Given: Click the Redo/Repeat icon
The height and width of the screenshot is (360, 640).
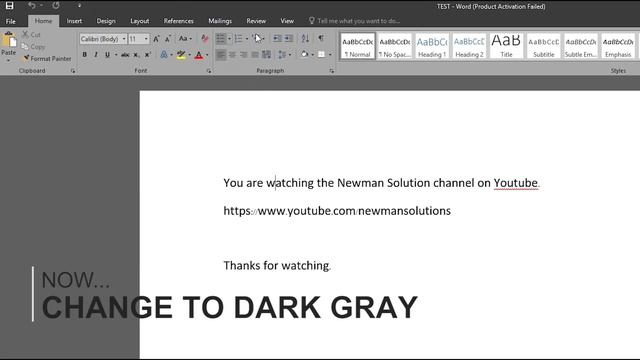Looking at the screenshot, I should [56, 5].
